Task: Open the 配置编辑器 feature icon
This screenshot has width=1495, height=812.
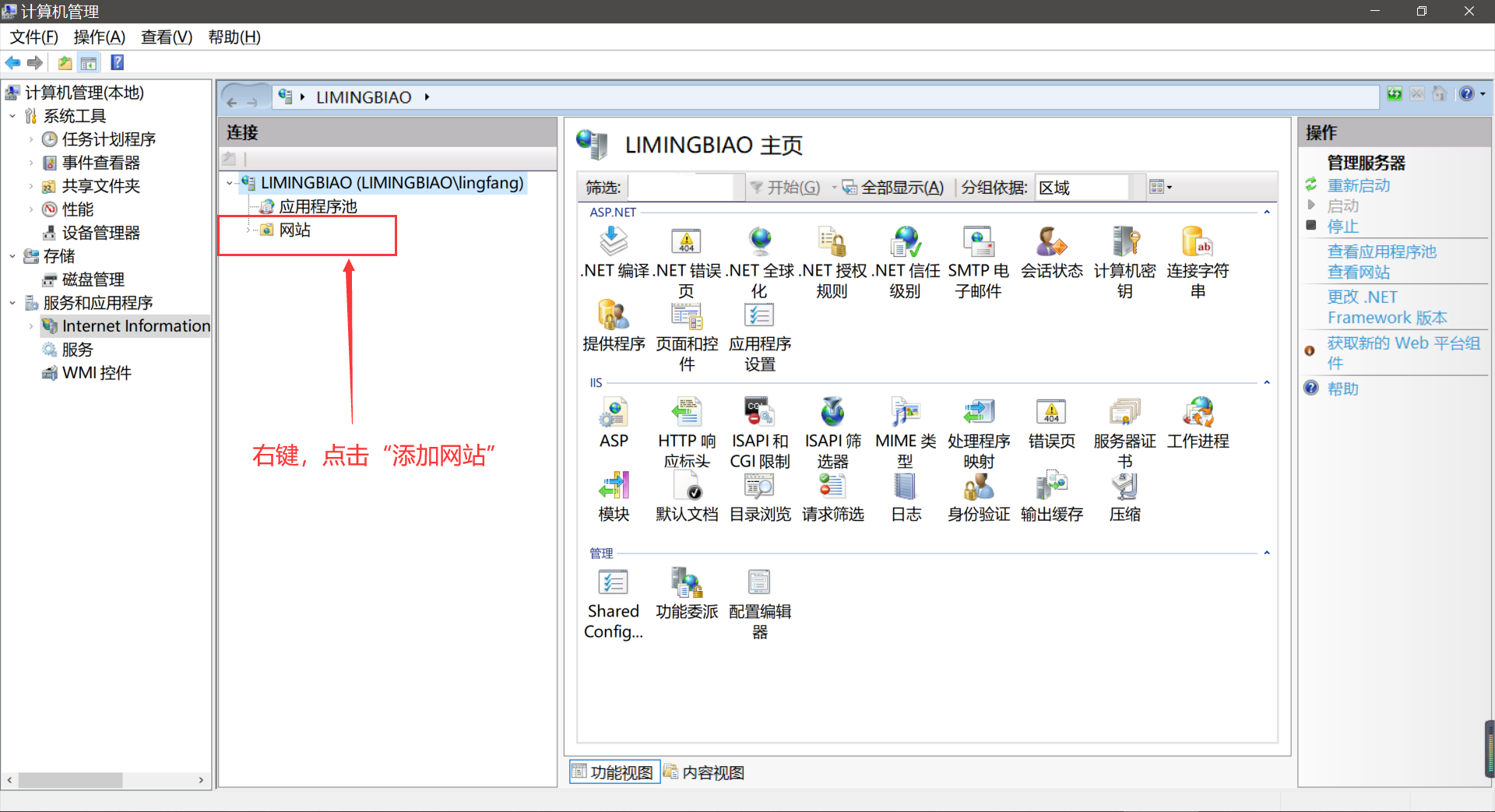Action: [x=759, y=583]
